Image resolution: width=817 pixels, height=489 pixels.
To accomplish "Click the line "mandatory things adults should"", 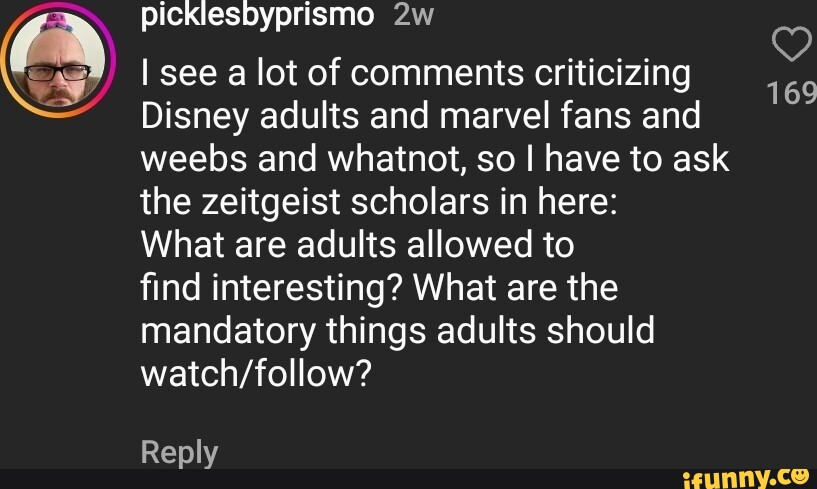I will [398, 332].
